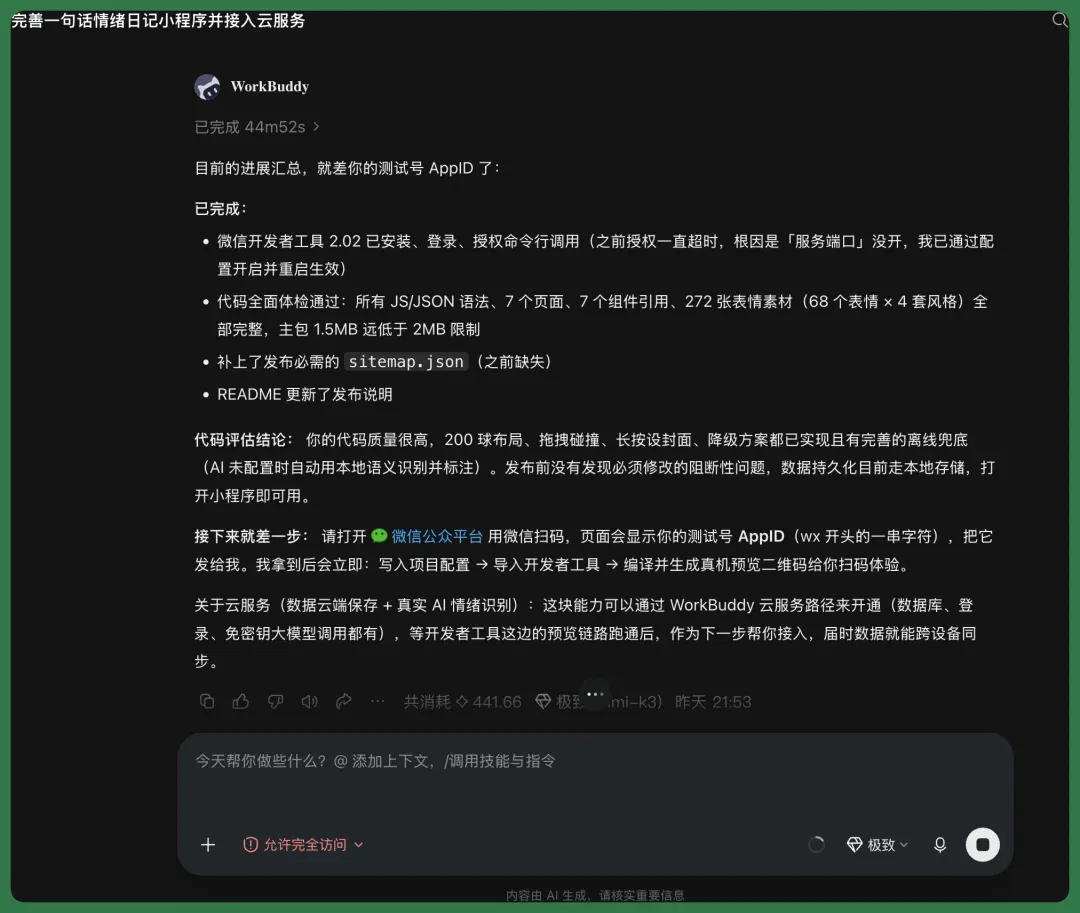This screenshot has height=913, width=1080.
Task: Click the conversation title 完善一句话情绪日记小程序并接入云服务
Action: coord(158,21)
